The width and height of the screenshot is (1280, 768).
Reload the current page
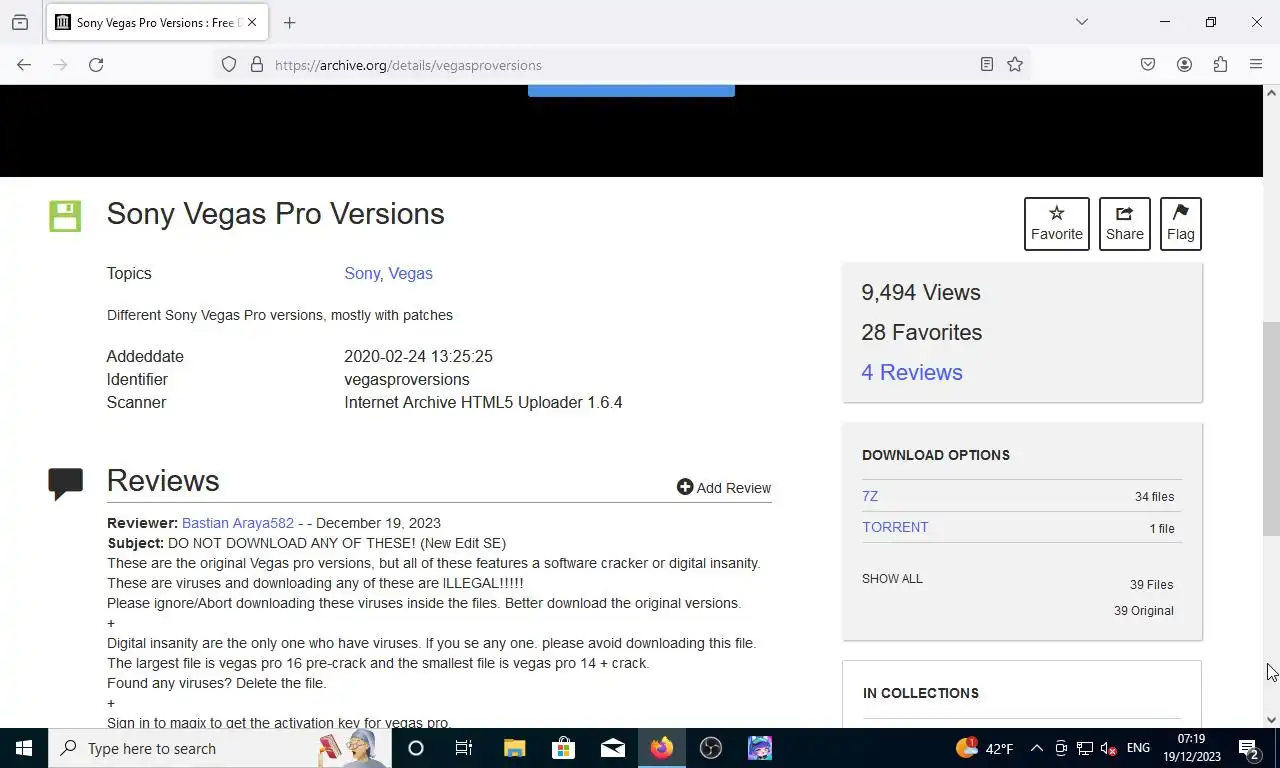96,65
